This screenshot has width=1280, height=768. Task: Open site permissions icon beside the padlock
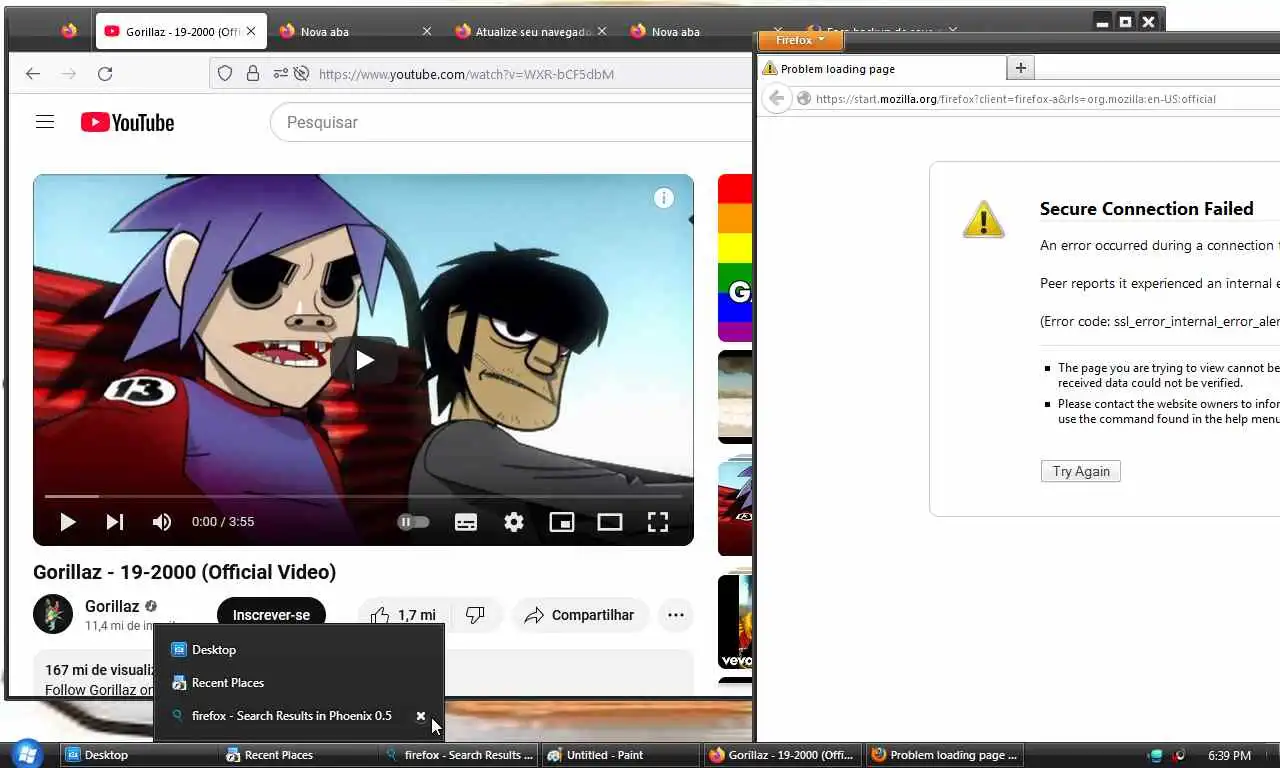(279, 73)
